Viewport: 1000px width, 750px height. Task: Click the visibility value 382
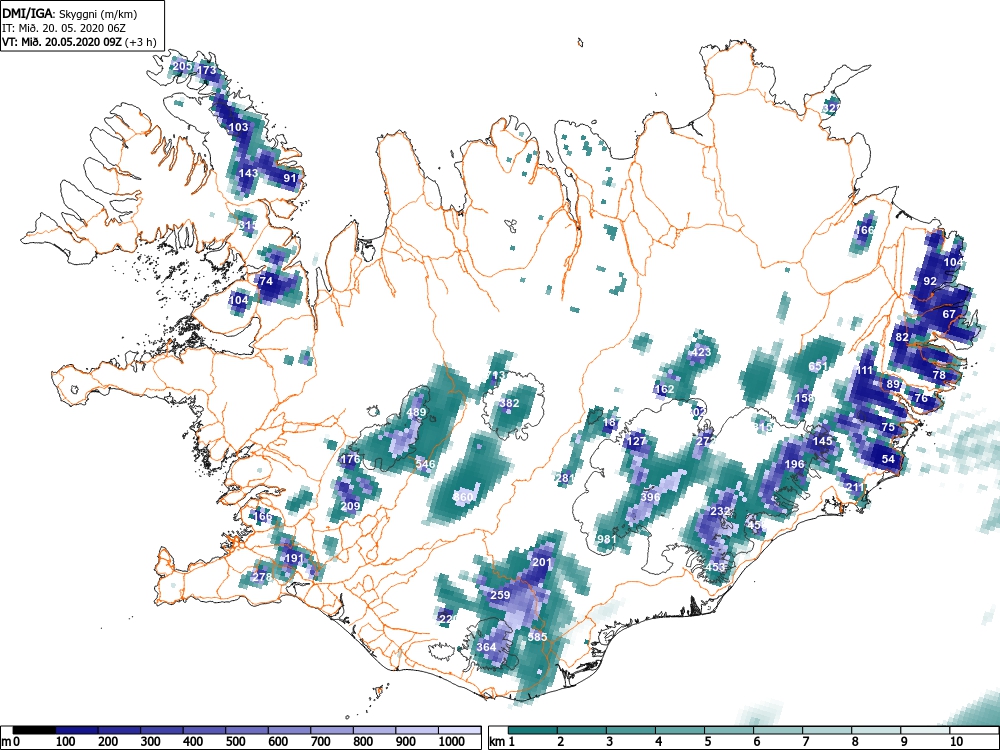click(509, 403)
